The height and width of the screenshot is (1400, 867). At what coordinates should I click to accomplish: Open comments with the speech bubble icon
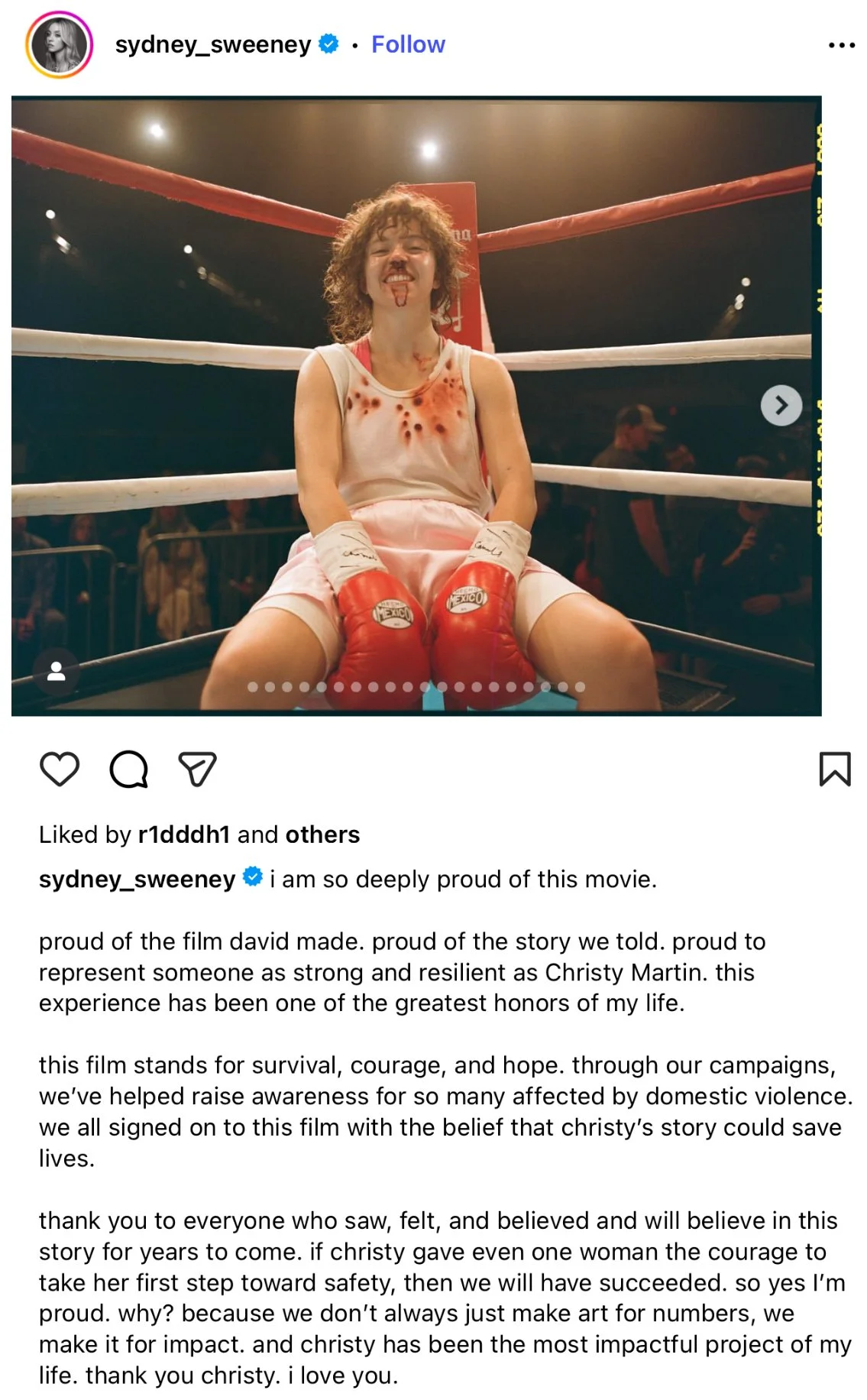(x=128, y=769)
